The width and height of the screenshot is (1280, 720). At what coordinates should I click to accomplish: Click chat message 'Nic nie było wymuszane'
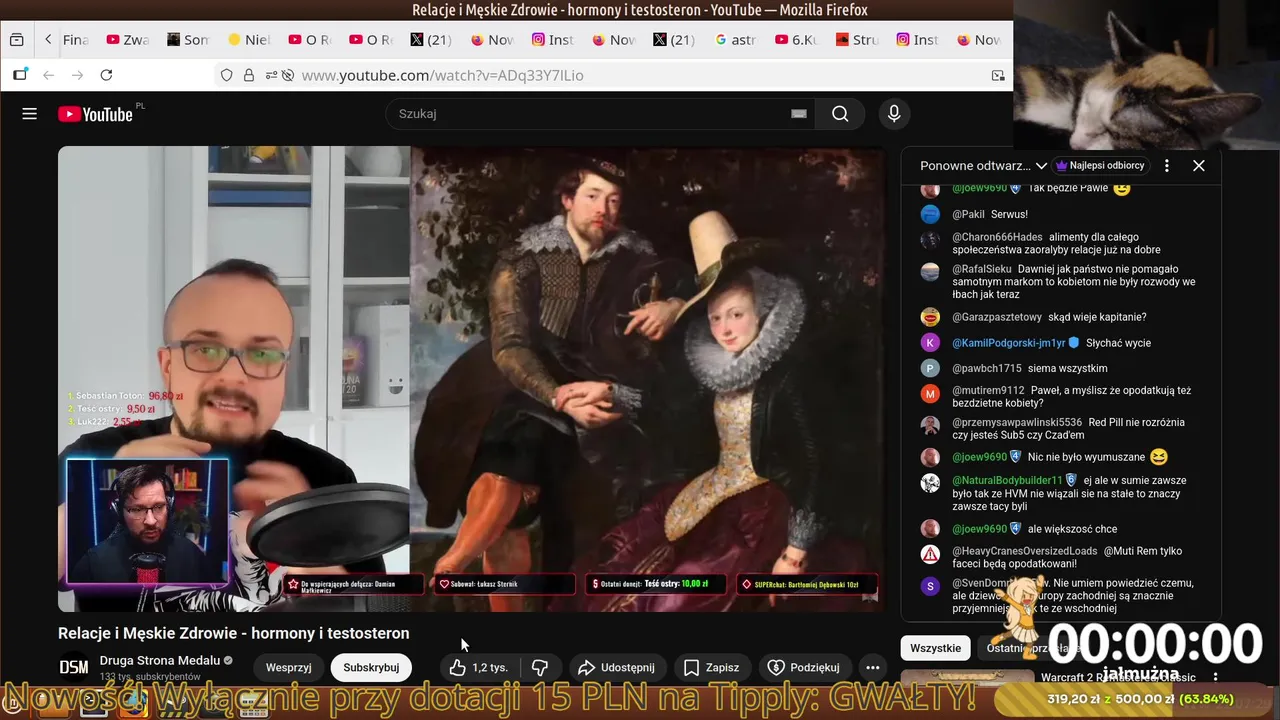coord(1086,457)
